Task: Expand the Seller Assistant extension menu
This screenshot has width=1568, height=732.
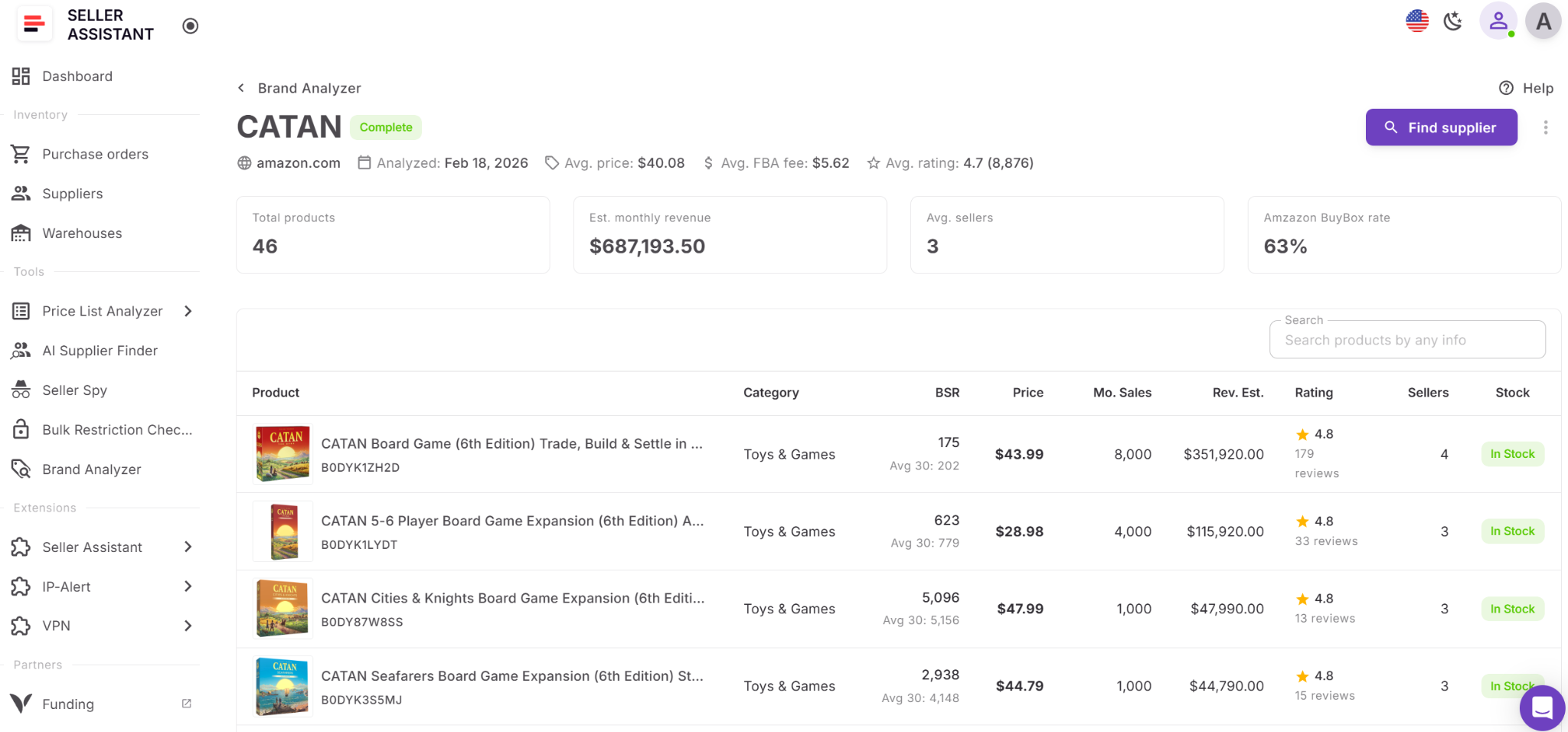Action: (x=188, y=547)
